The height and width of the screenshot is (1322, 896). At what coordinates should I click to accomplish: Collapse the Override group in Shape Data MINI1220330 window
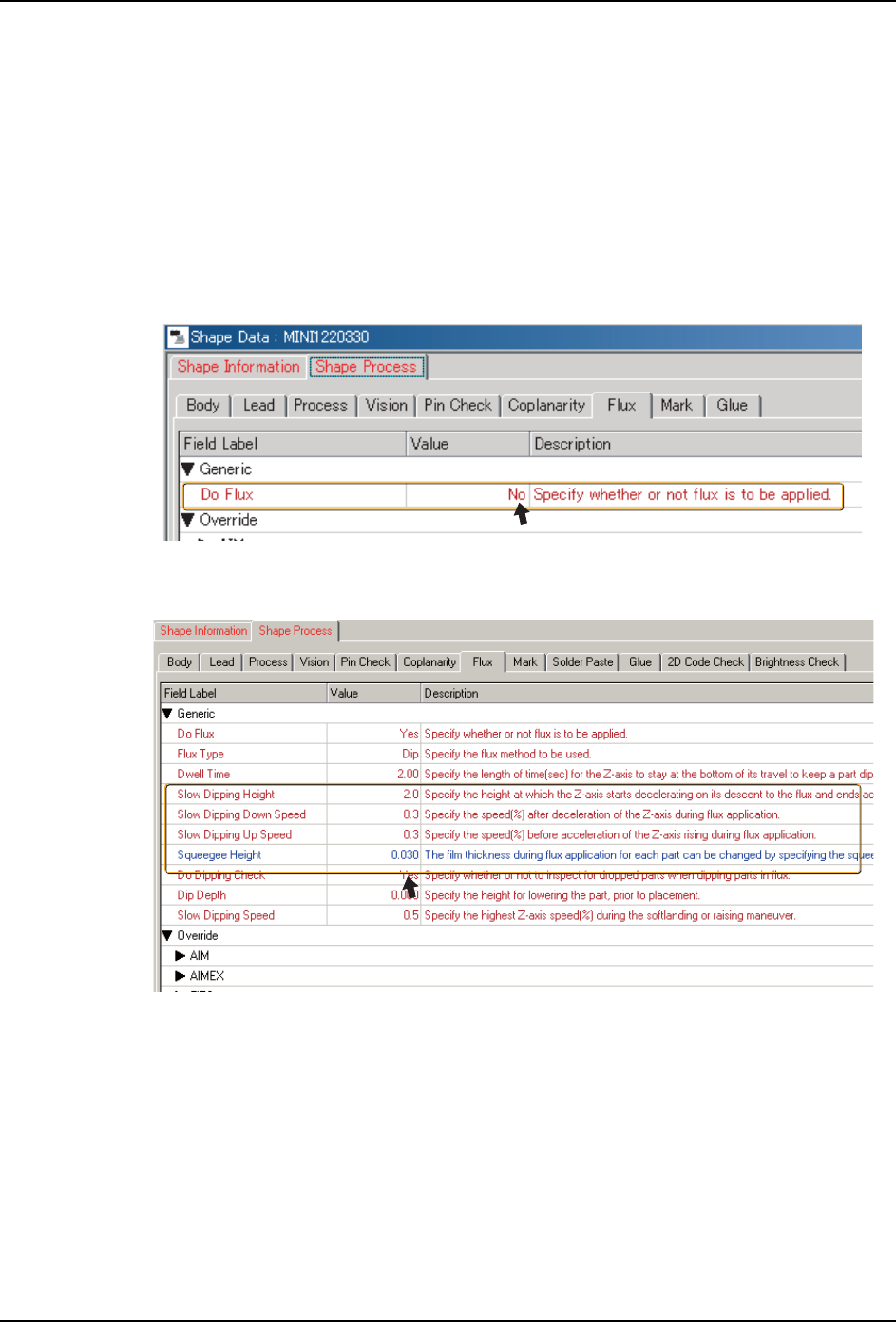tap(188, 520)
